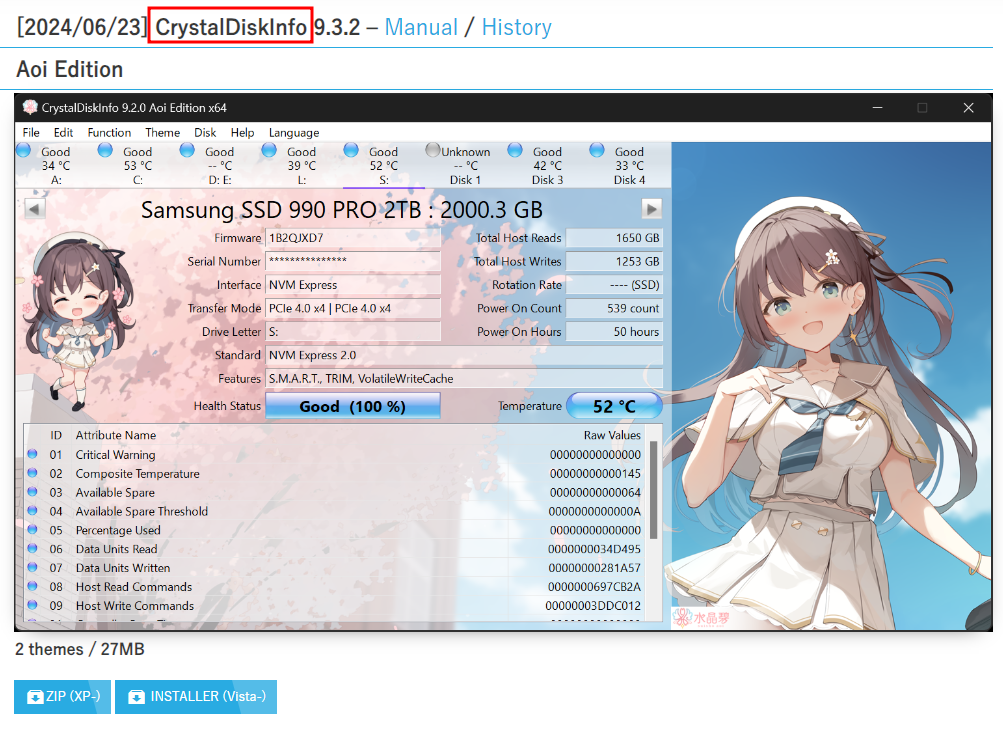This screenshot has height=736, width=1003.
Task: Select the Host Write Commands row
Action: [334, 606]
